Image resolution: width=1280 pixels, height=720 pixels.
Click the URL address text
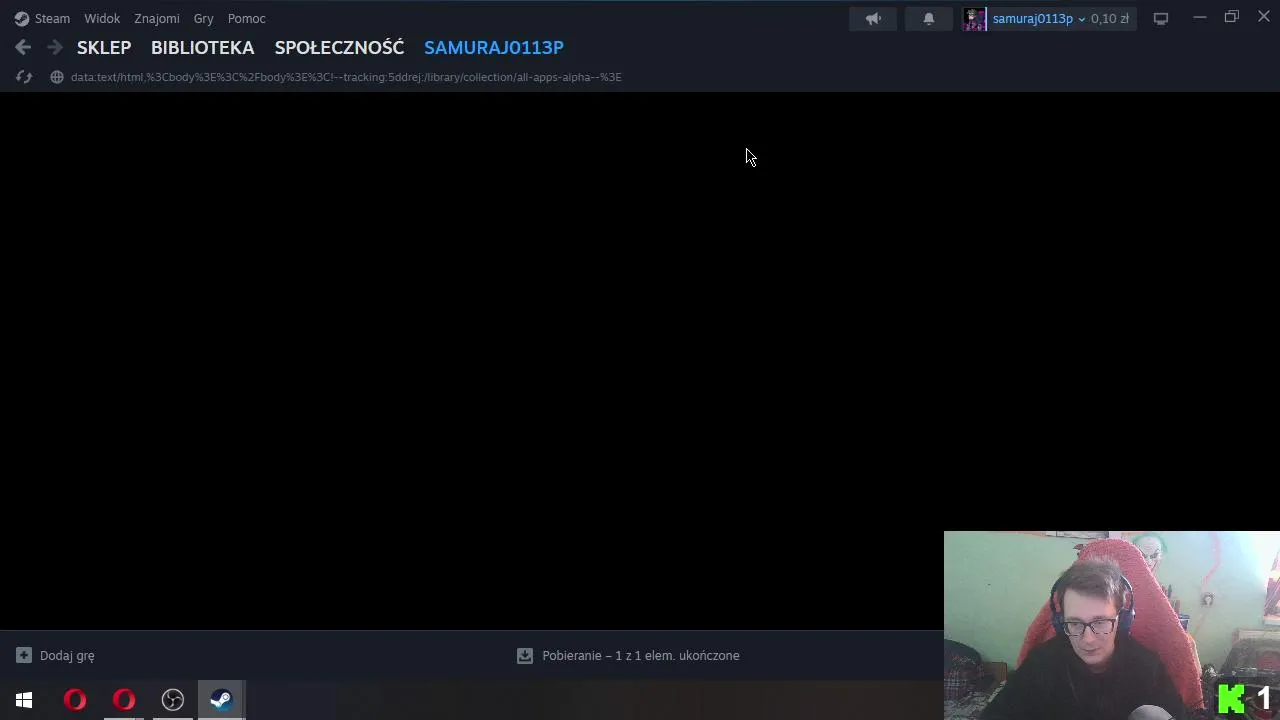click(346, 77)
